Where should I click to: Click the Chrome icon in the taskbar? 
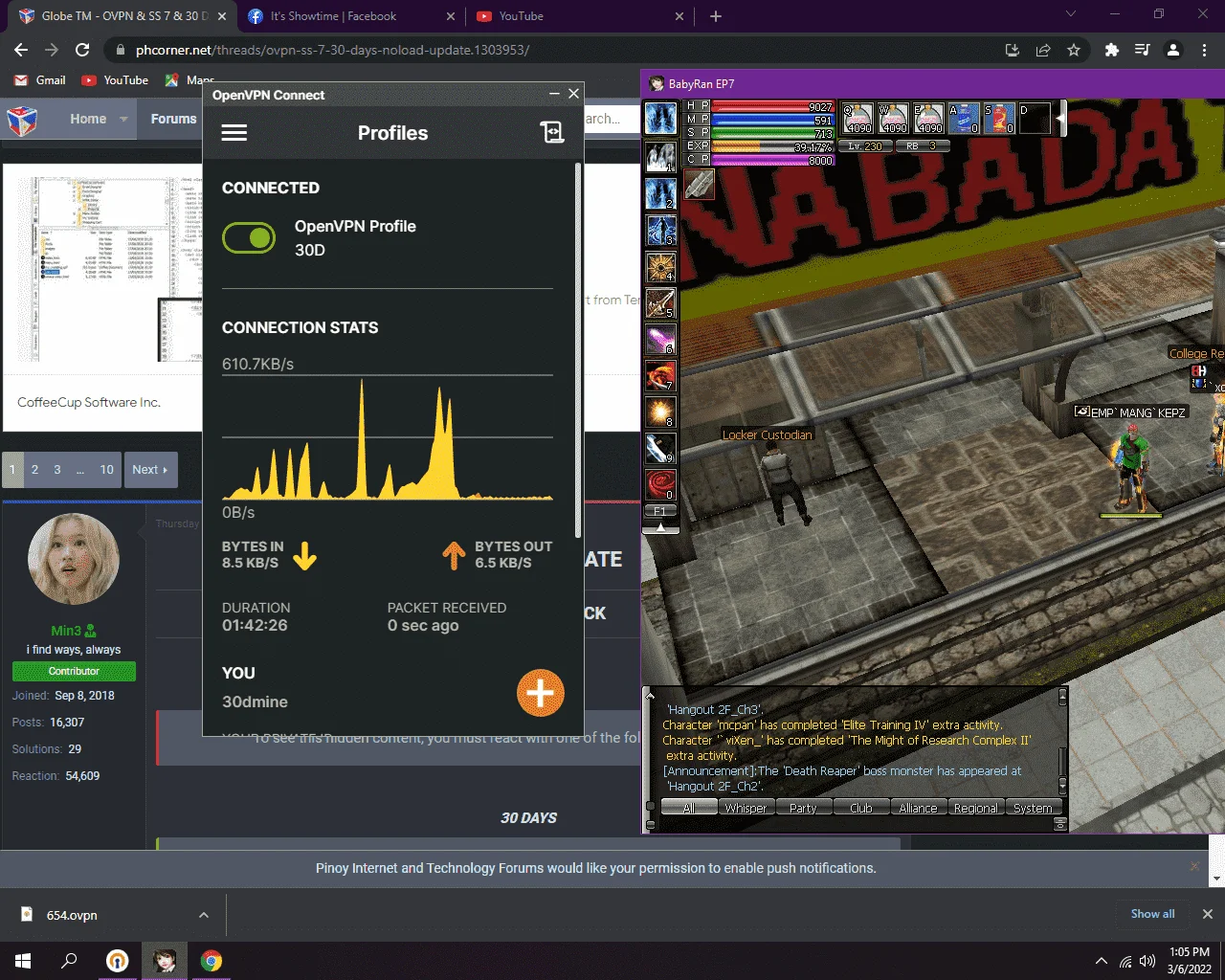(x=212, y=961)
